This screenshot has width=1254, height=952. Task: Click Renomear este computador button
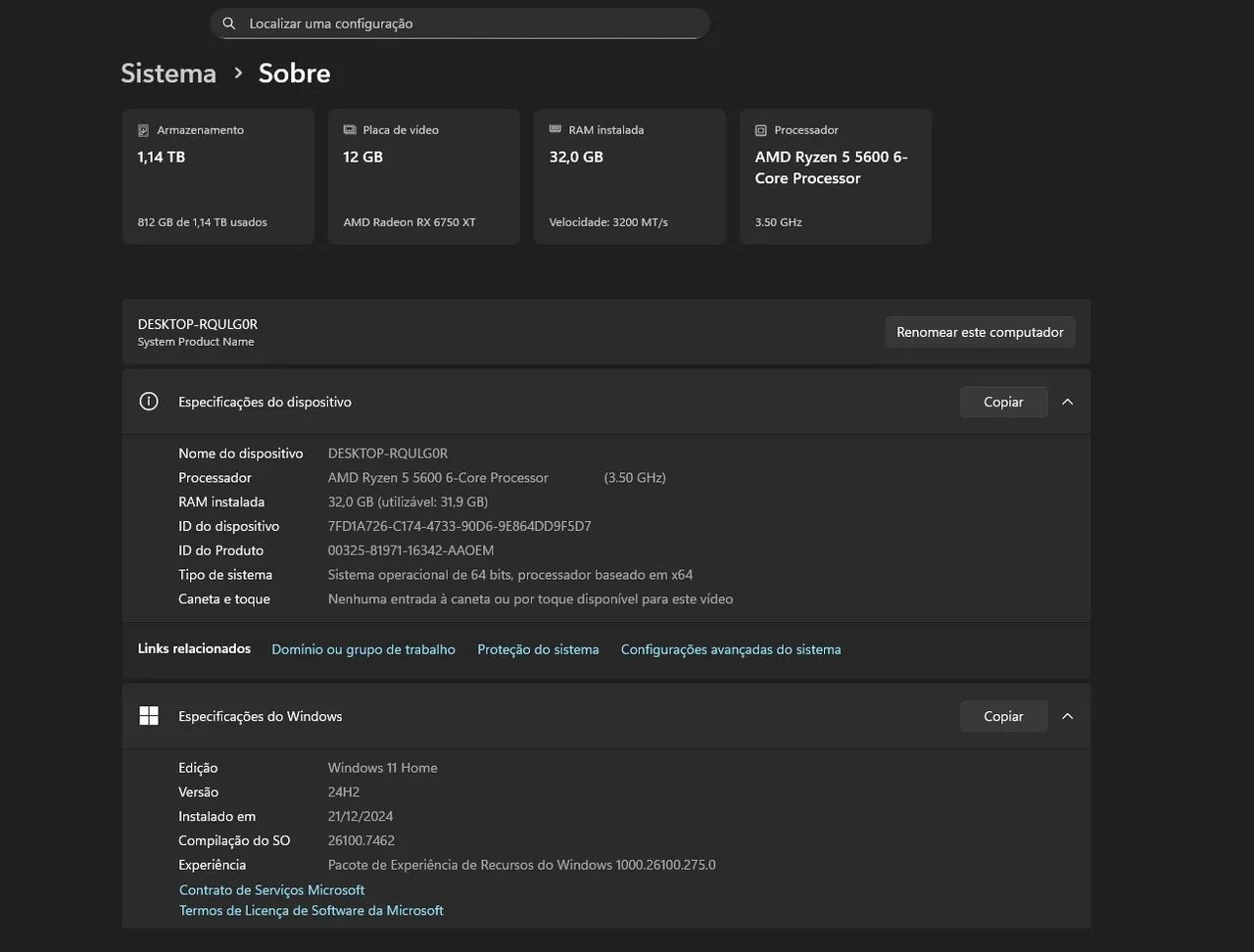(x=980, y=332)
